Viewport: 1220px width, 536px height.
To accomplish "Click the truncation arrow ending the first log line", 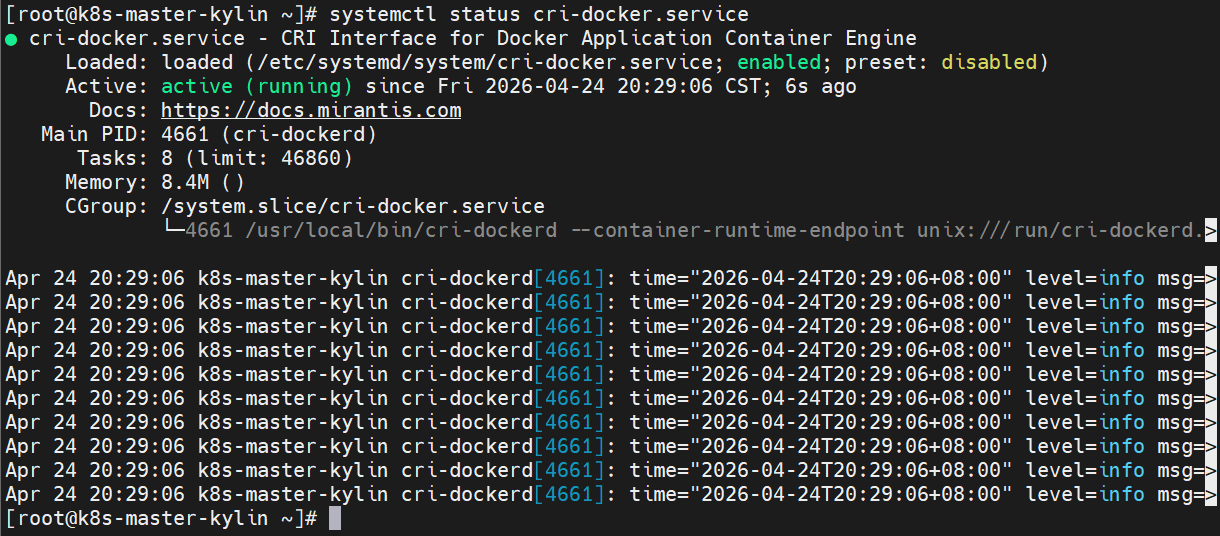I will click(1211, 278).
